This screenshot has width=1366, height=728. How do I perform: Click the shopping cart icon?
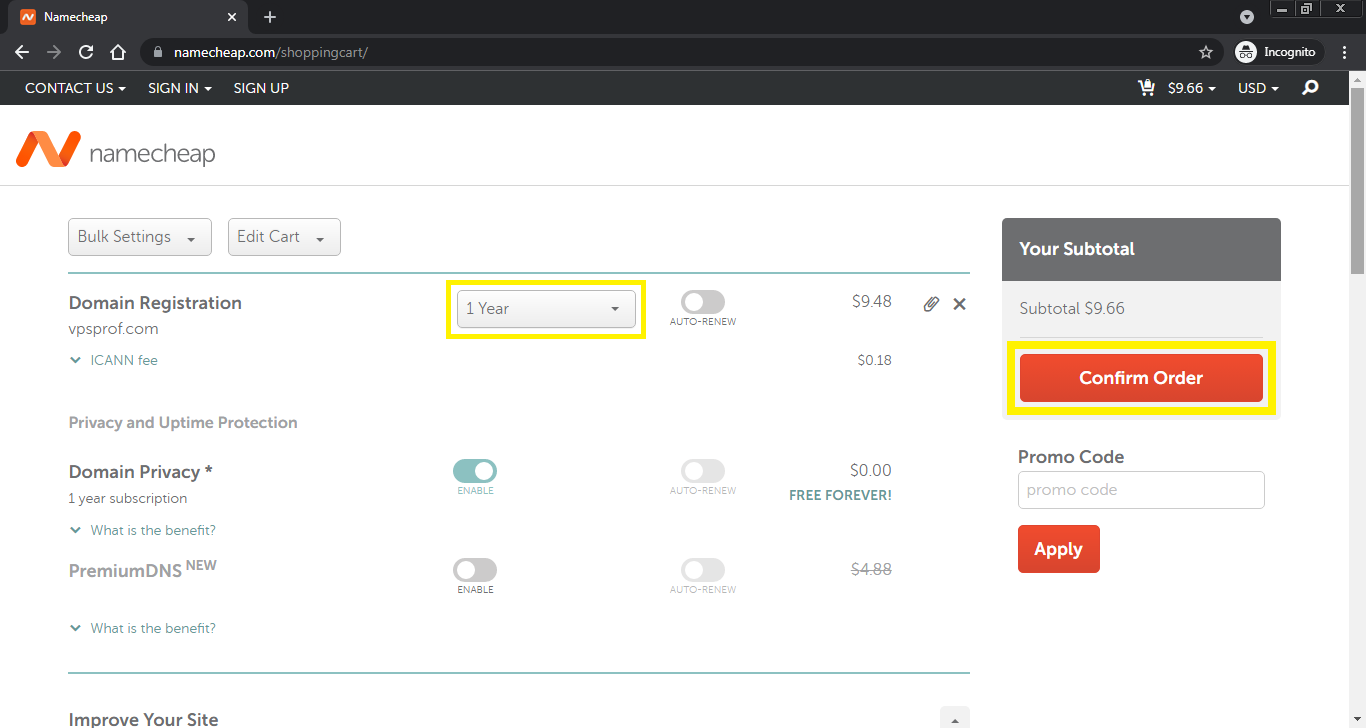1147,88
